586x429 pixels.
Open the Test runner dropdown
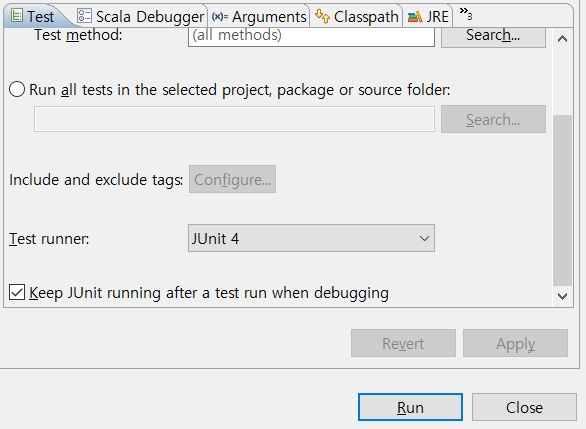(311, 238)
